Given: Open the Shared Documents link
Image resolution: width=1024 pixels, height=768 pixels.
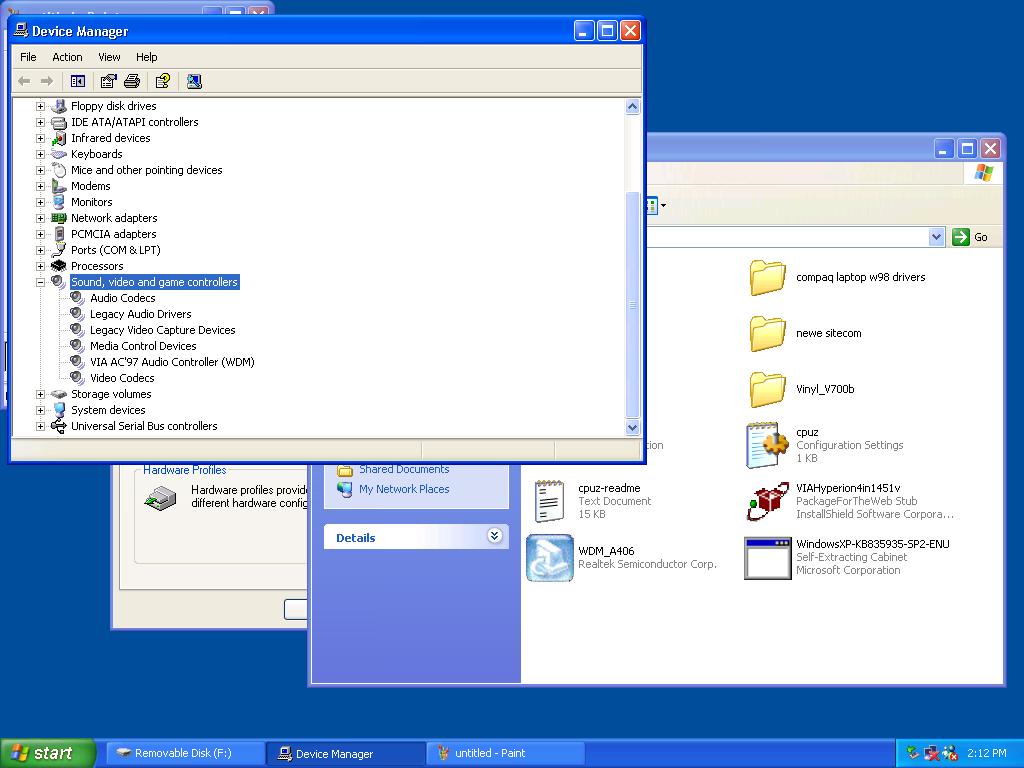Looking at the screenshot, I should click(404, 469).
